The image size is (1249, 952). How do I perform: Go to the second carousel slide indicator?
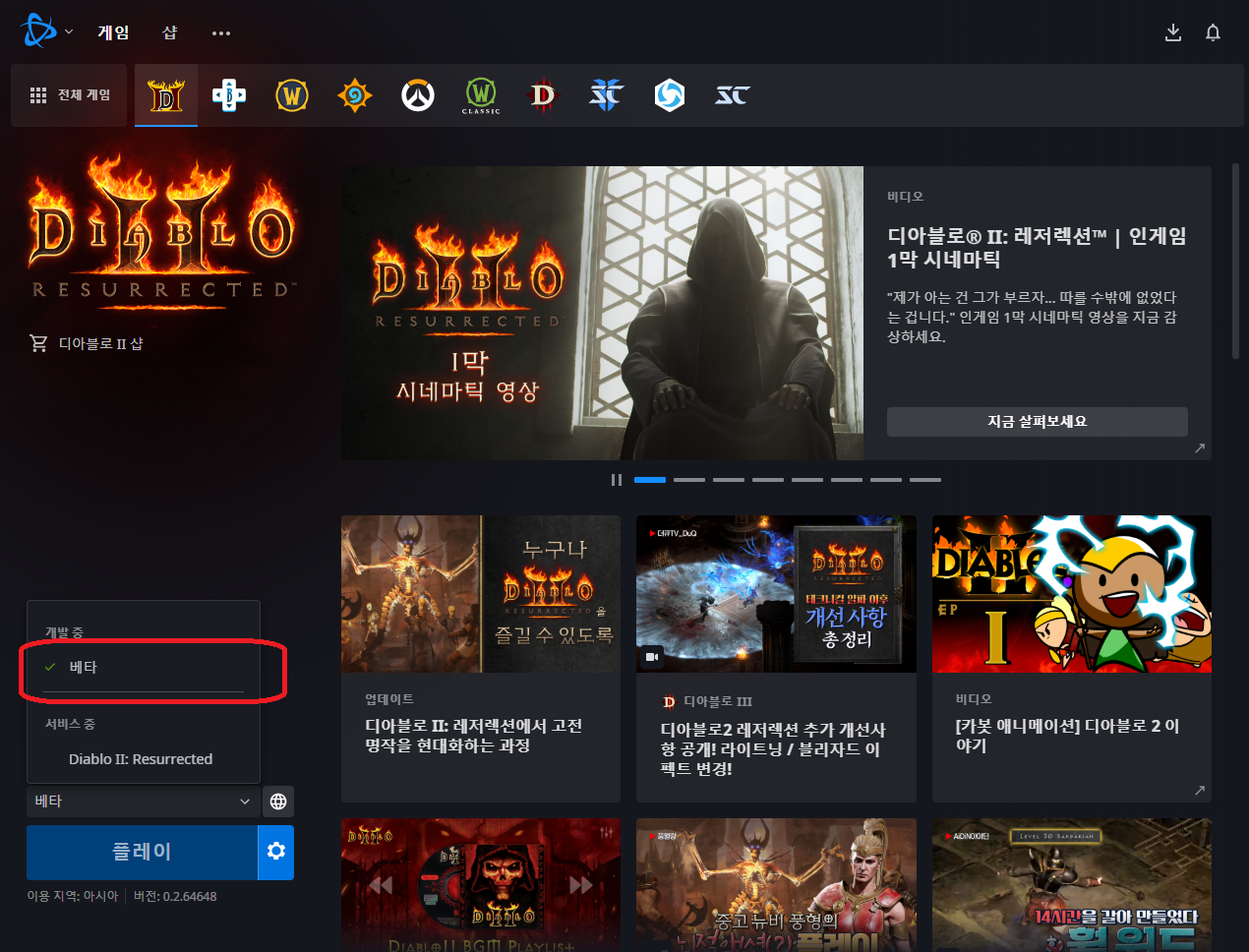[x=689, y=480]
